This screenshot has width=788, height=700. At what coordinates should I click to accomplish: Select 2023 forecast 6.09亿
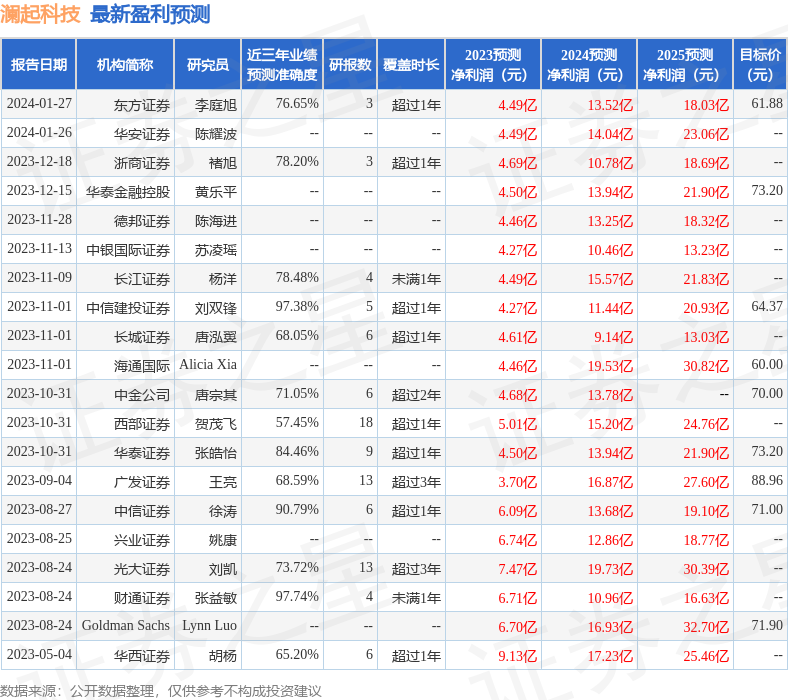pyautogui.click(x=518, y=512)
